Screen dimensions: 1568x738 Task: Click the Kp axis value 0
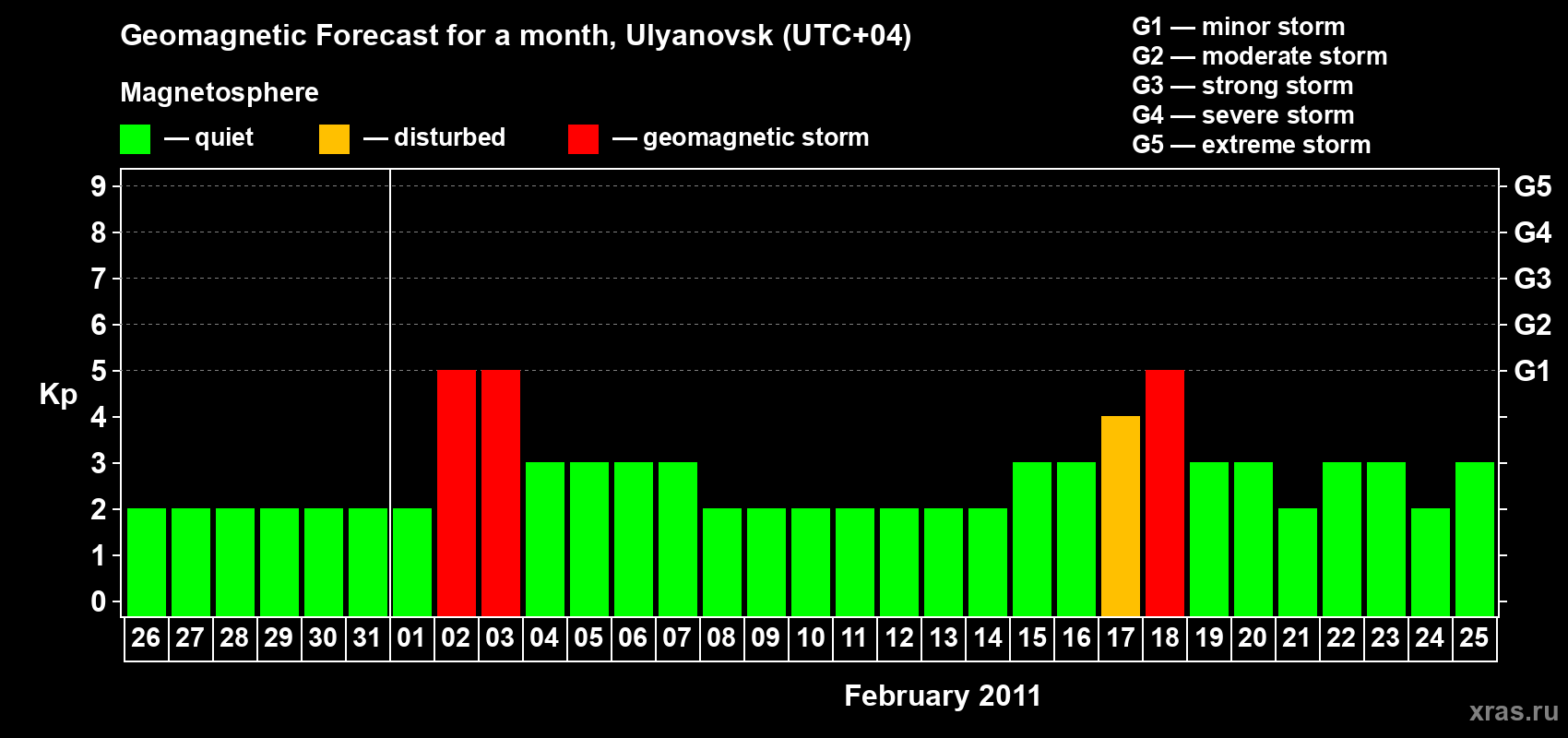coord(99,601)
